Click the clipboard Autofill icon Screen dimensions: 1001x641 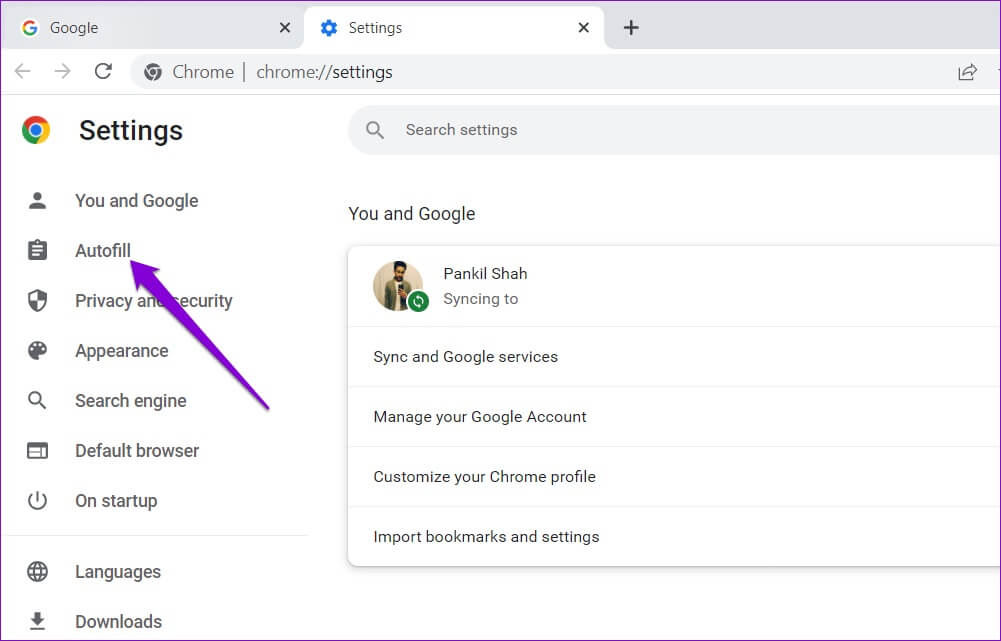pyautogui.click(x=37, y=250)
